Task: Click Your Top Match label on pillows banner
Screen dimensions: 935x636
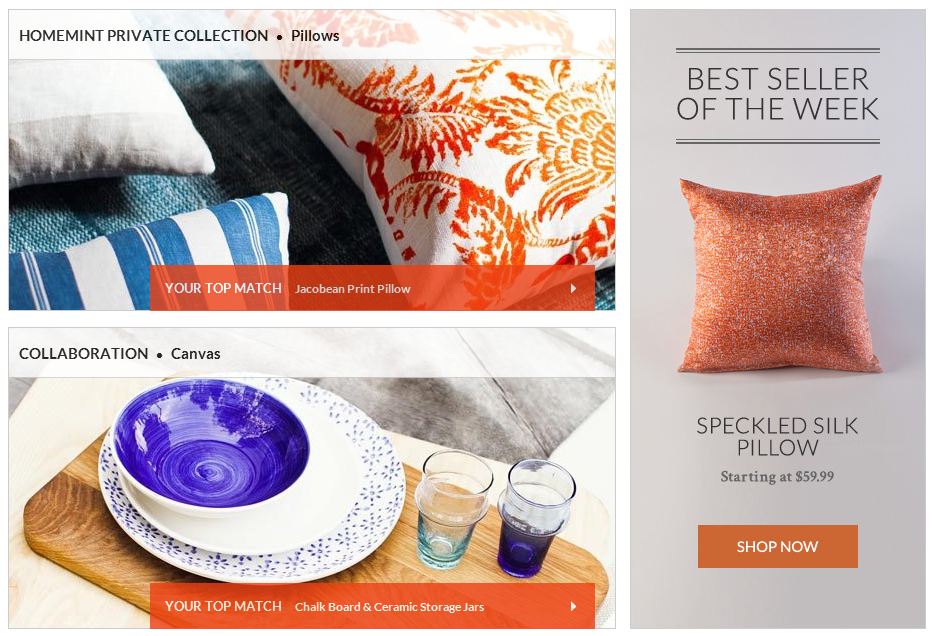Action: tap(223, 288)
